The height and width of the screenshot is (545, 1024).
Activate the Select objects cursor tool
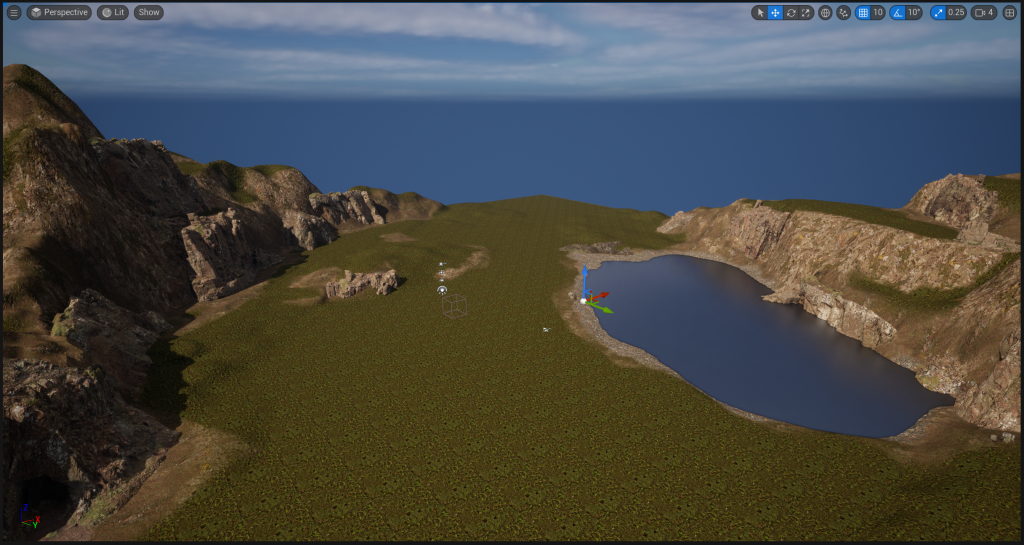760,13
